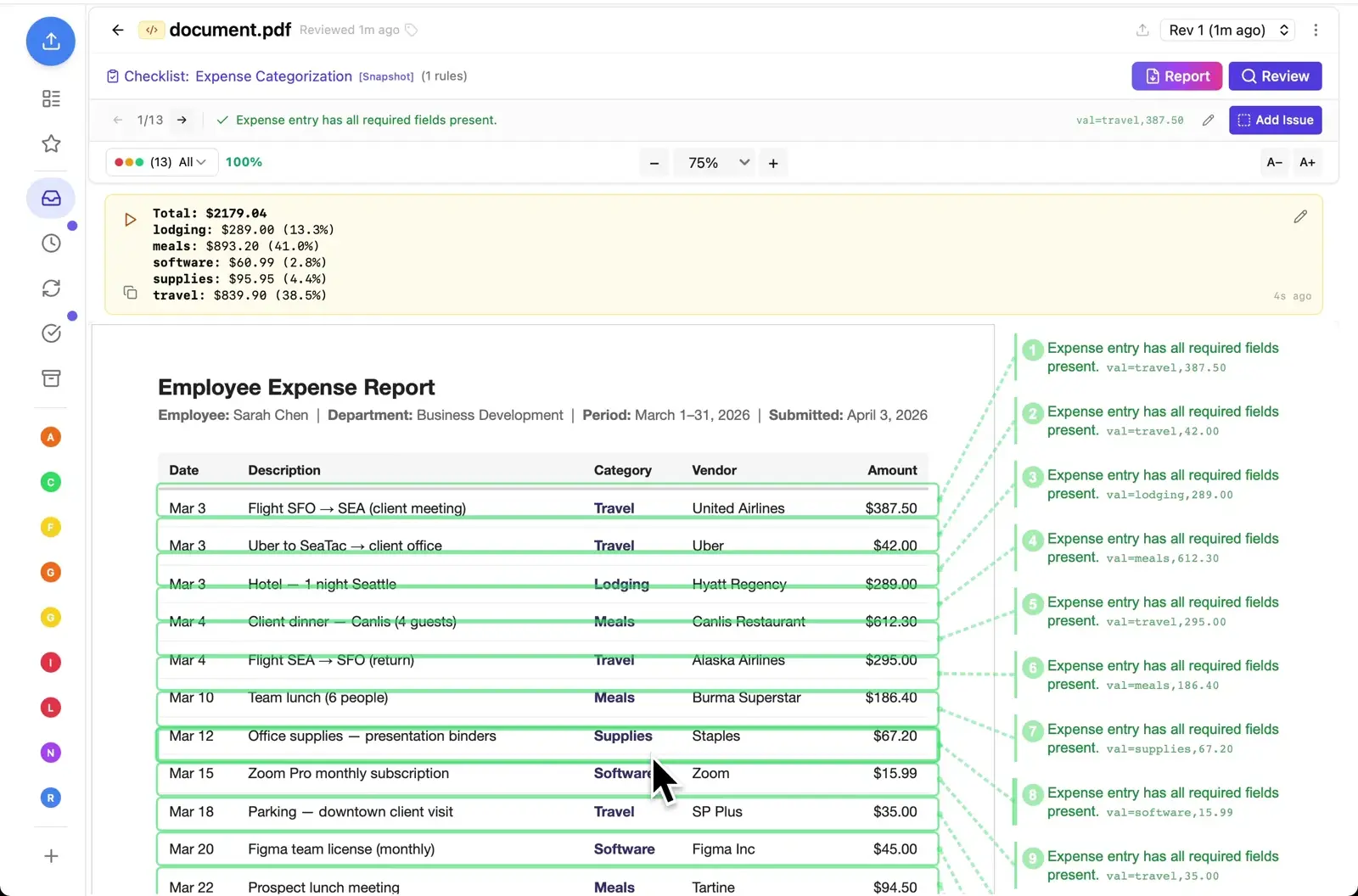Open the inbox tray icon in the sidebar
This screenshot has height=896, width=1358.
(51, 199)
